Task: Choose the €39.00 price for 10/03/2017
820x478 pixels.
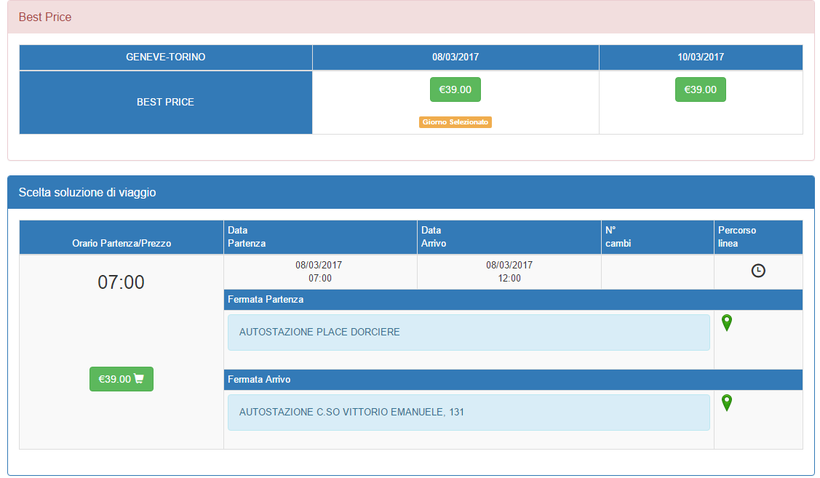Action: click(x=700, y=90)
